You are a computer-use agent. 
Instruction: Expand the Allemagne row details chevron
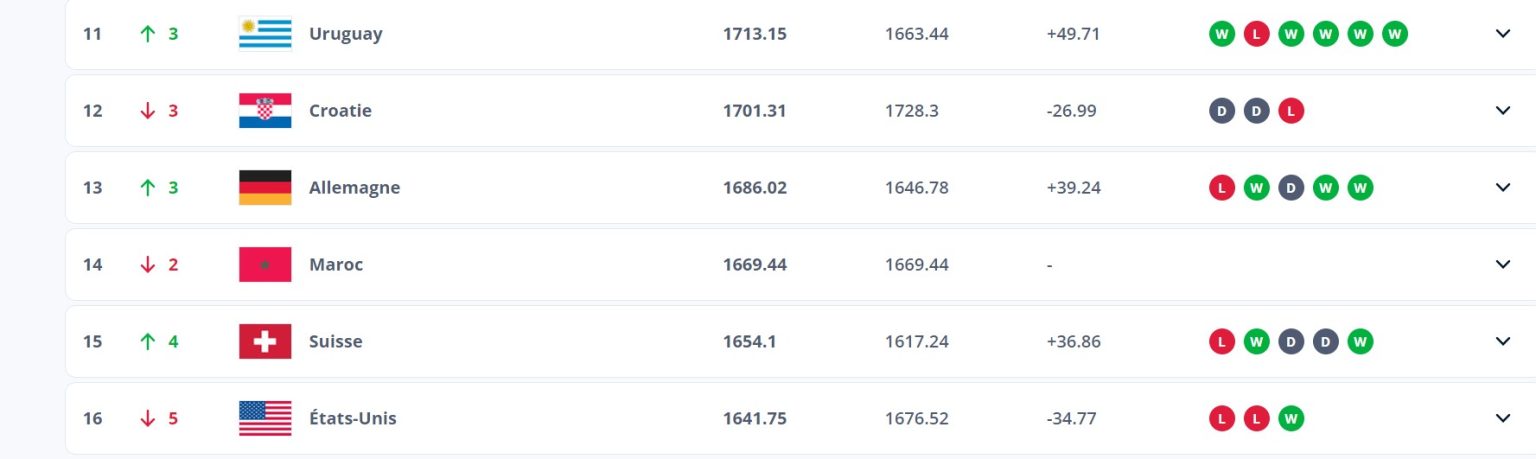[1502, 188]
